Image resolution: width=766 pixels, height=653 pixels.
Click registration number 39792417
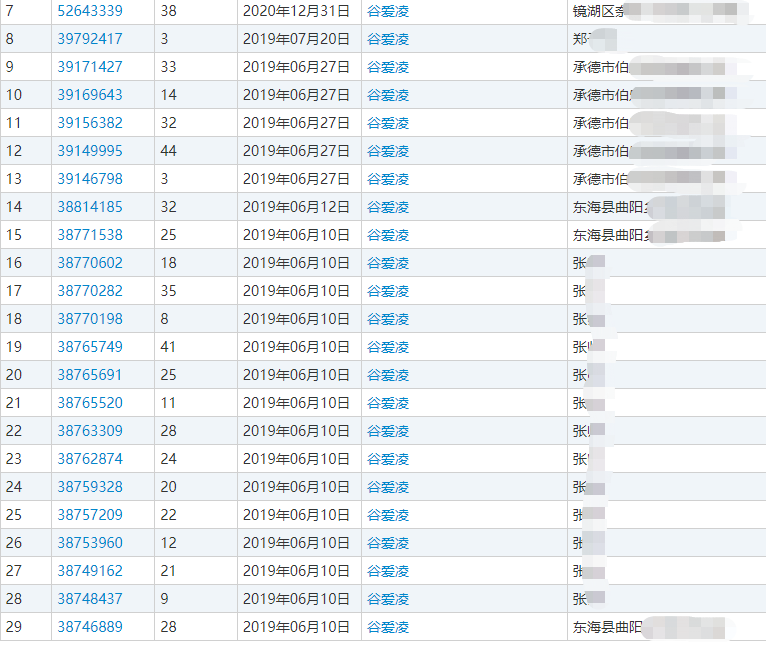[90, 39]
